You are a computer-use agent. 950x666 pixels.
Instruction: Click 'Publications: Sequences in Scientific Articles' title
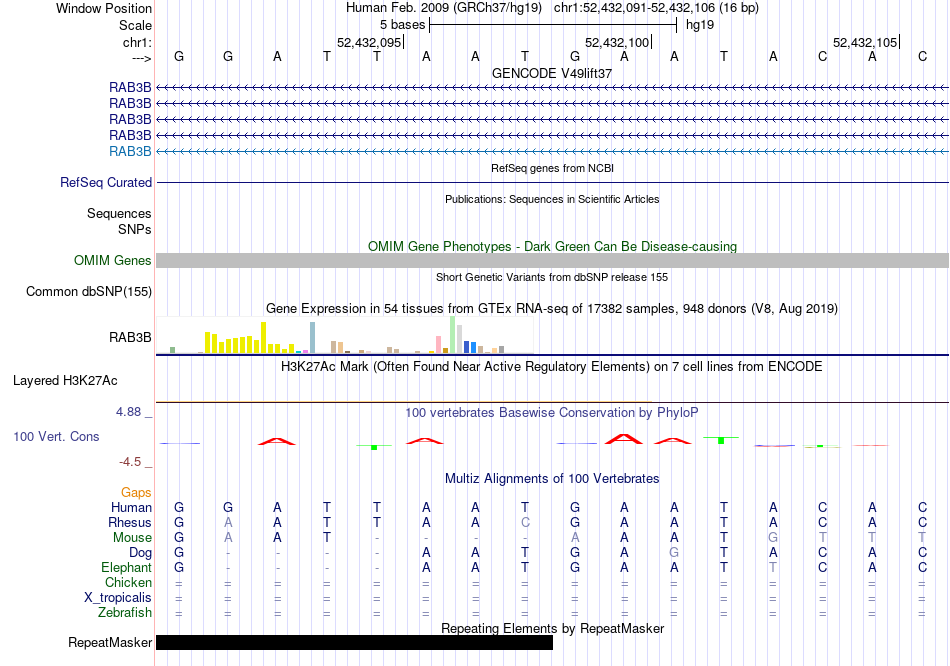click(x=552, y=199)
